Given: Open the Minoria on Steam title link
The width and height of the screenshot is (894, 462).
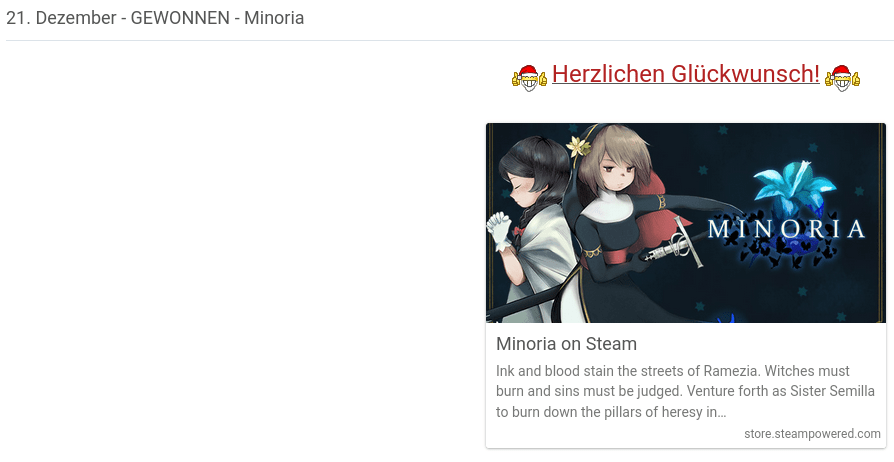Looking at the screenshot, I should 566,344.
